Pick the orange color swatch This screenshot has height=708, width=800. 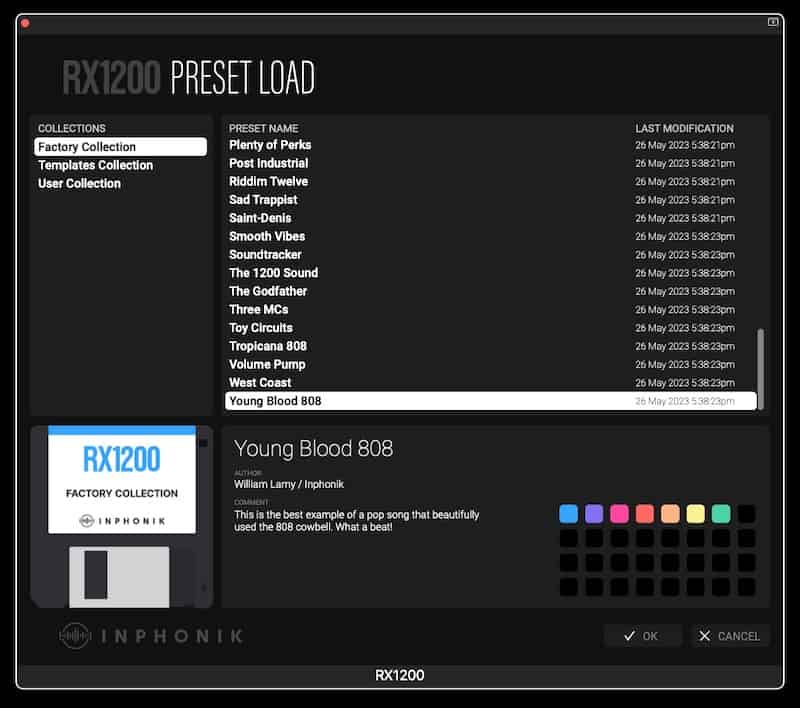pos(670,514)
